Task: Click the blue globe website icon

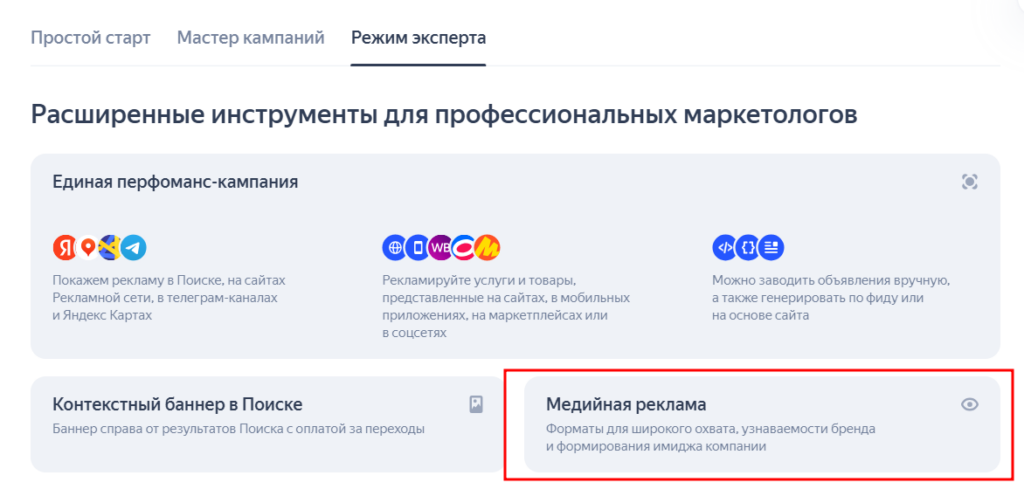Action: pyautogui.click(x=395, y=247)
